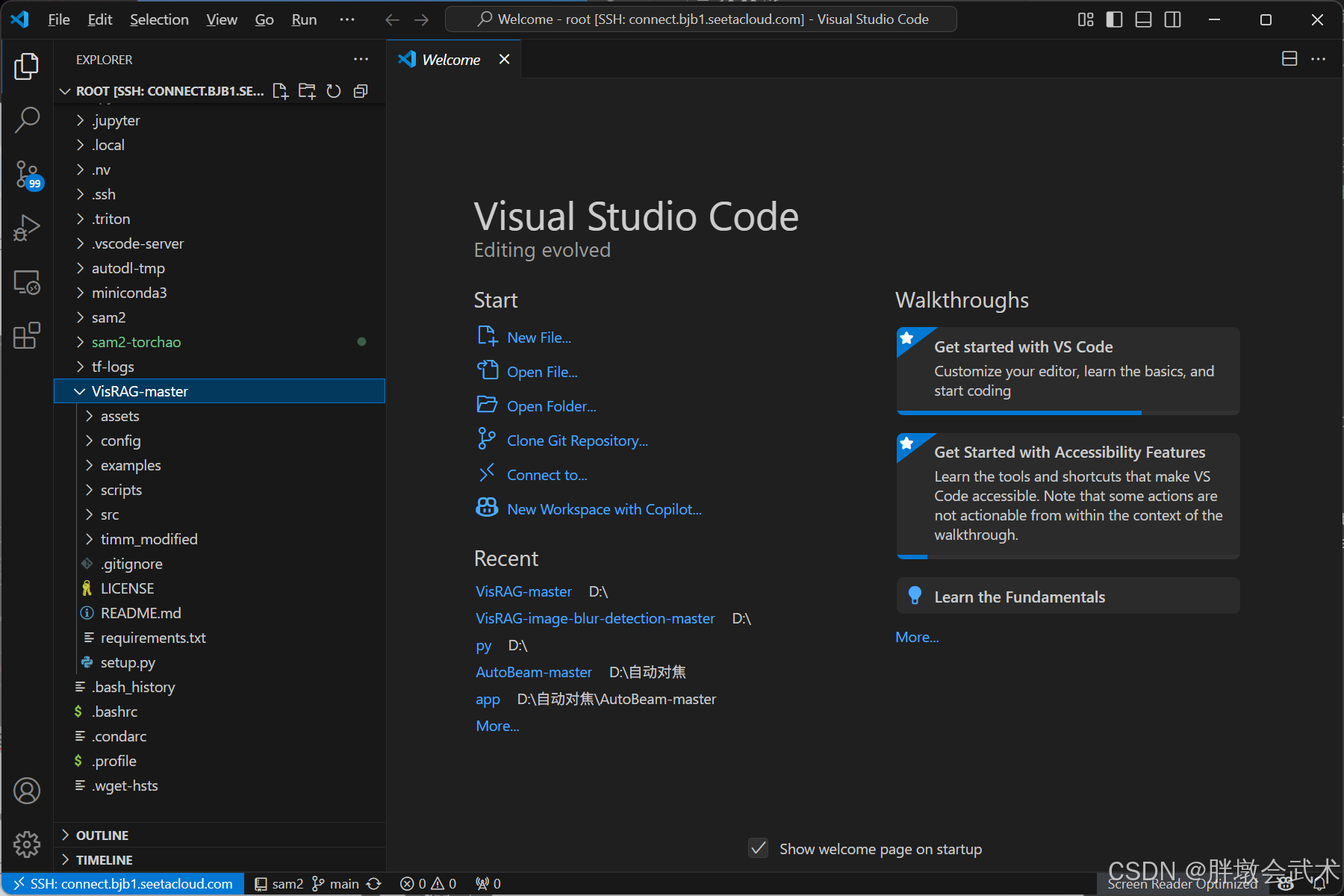Toggle the bottom panel visibility

point(1143,19)
